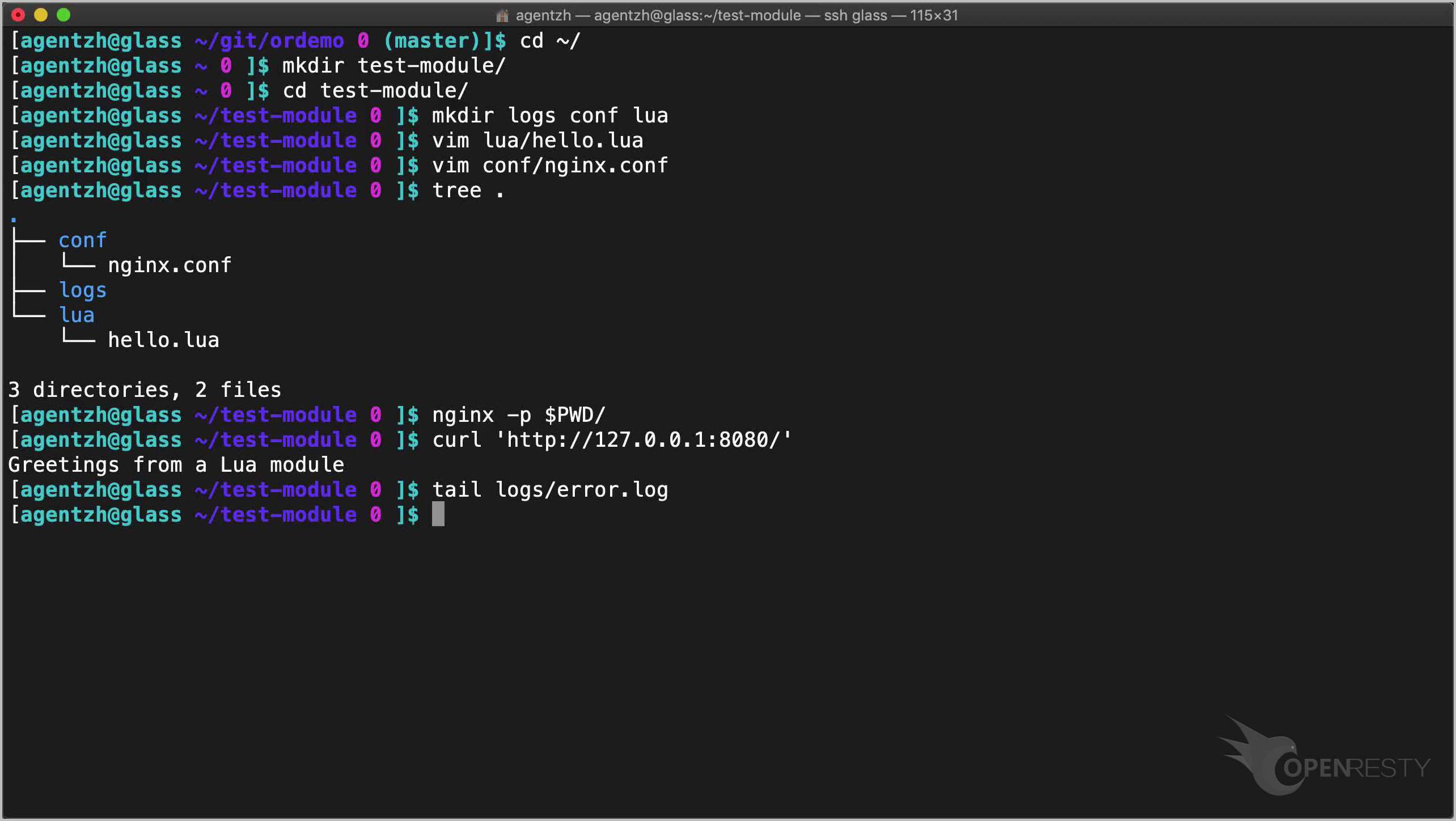
Task: Click the green zoom window button
Action: [64, 15]
